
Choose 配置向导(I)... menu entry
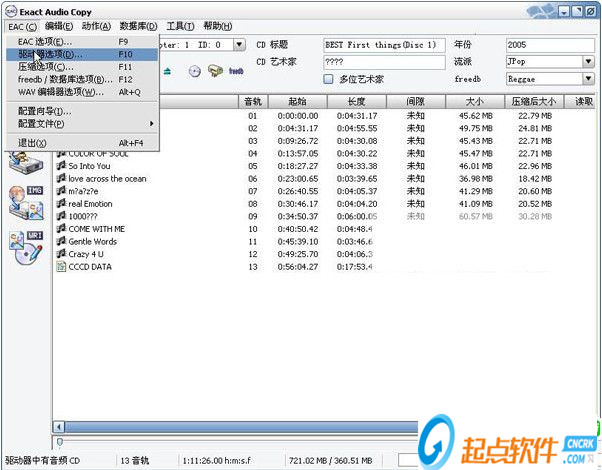coord(83,111)
